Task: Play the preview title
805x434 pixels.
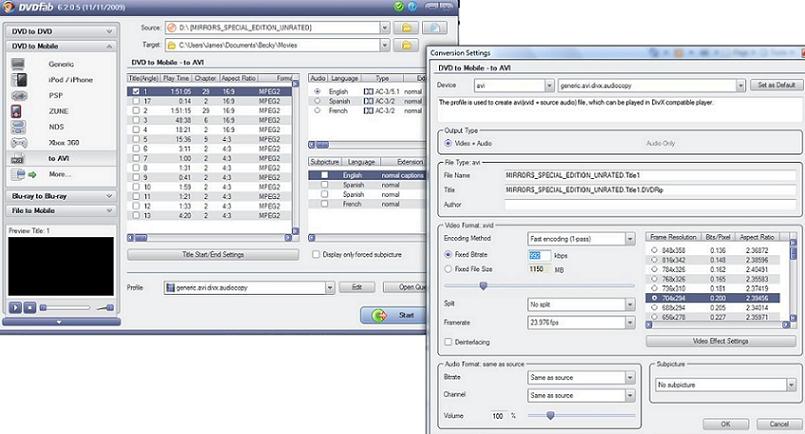Action: click(14, 307)
